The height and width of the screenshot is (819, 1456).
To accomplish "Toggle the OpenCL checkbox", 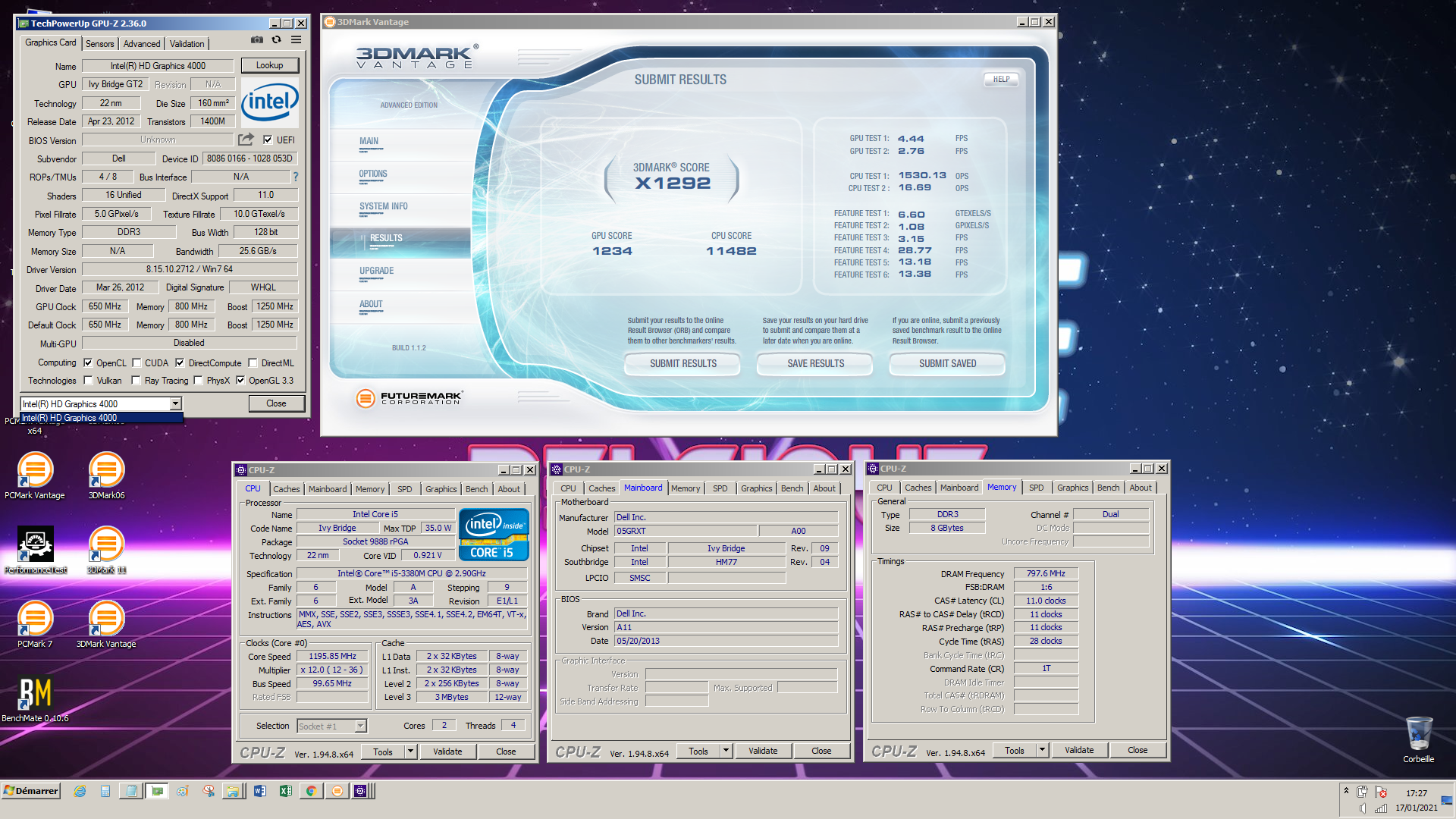I will (88, 363).
